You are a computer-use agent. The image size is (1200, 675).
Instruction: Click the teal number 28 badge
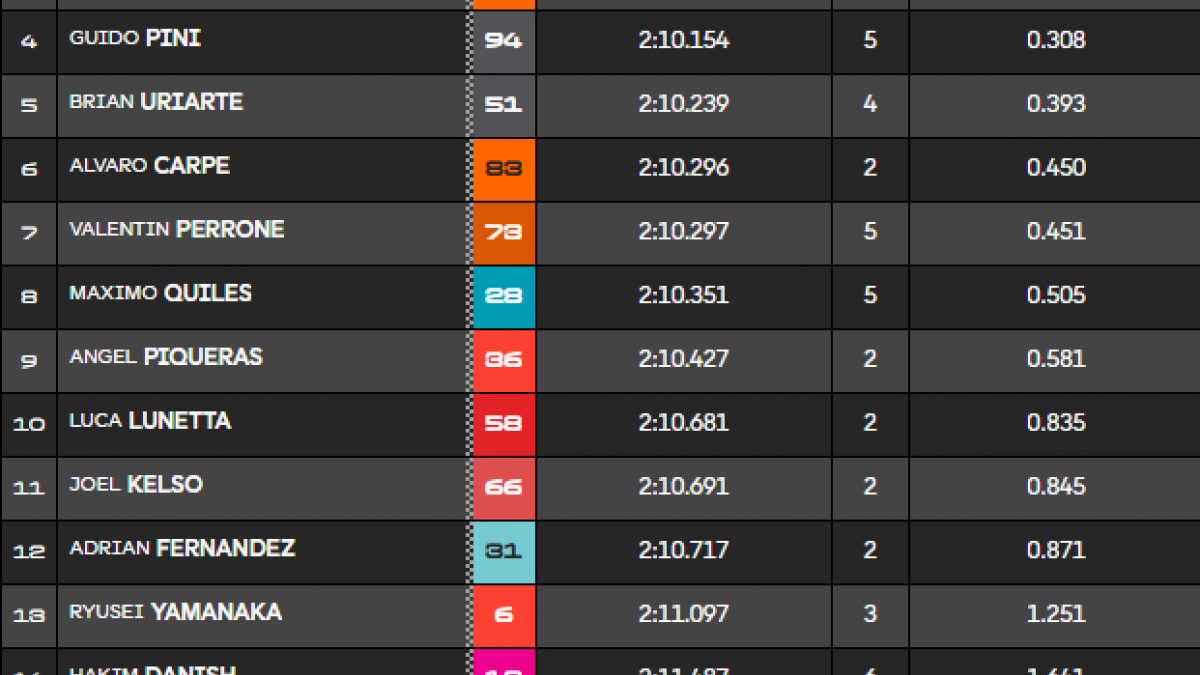pyautogui.click(x=504, y=296)
